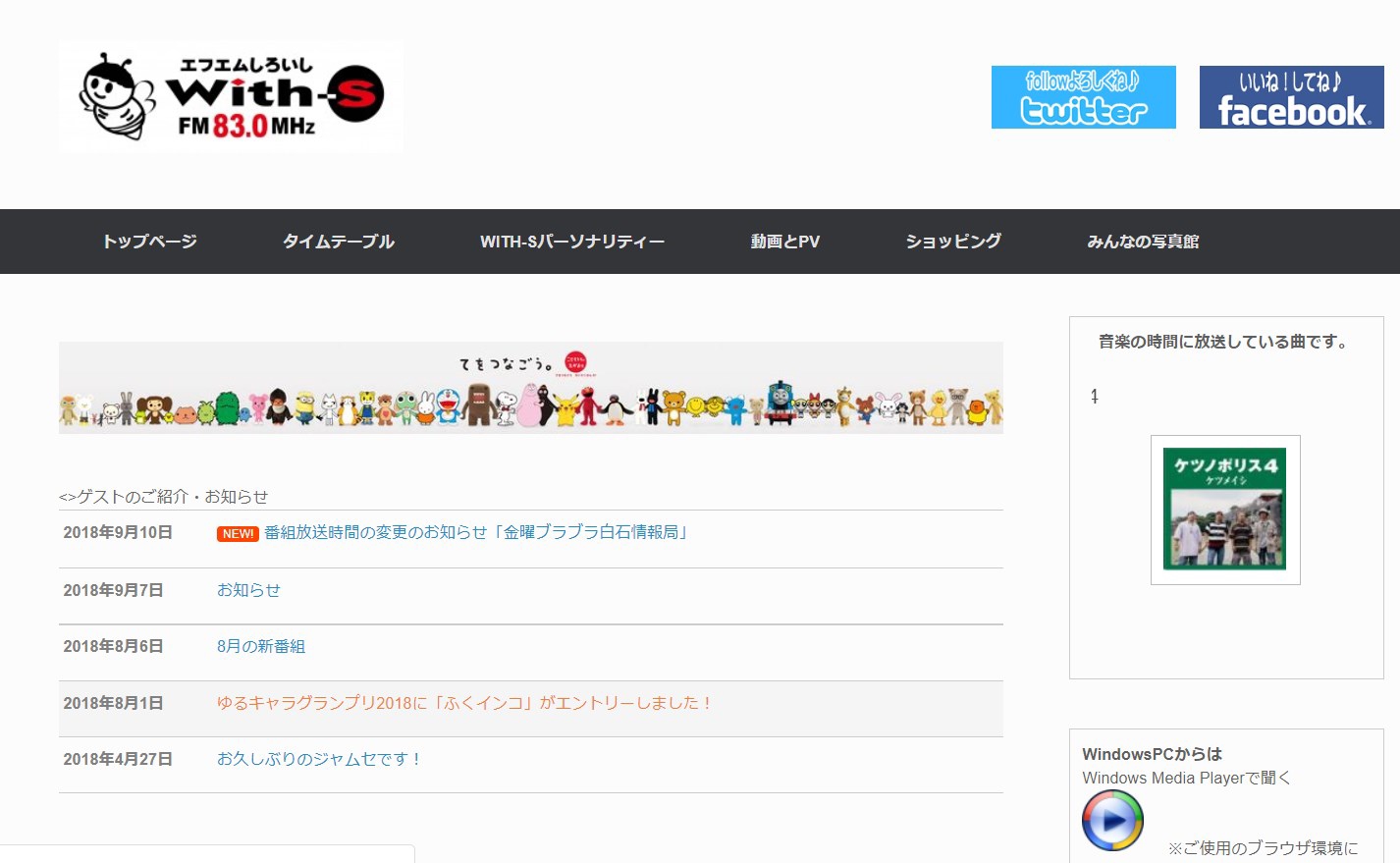Choose ショッピング from the navigation bar

click(x=953, y=242)
